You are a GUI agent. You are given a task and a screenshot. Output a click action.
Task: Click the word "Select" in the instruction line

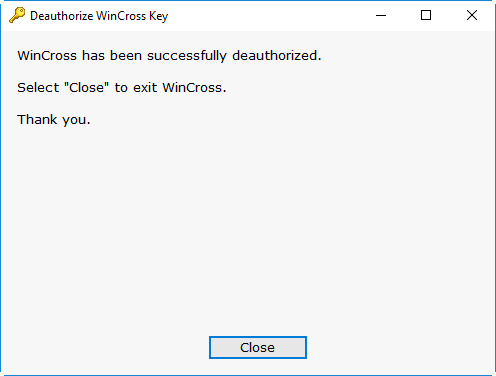point(38,88)
